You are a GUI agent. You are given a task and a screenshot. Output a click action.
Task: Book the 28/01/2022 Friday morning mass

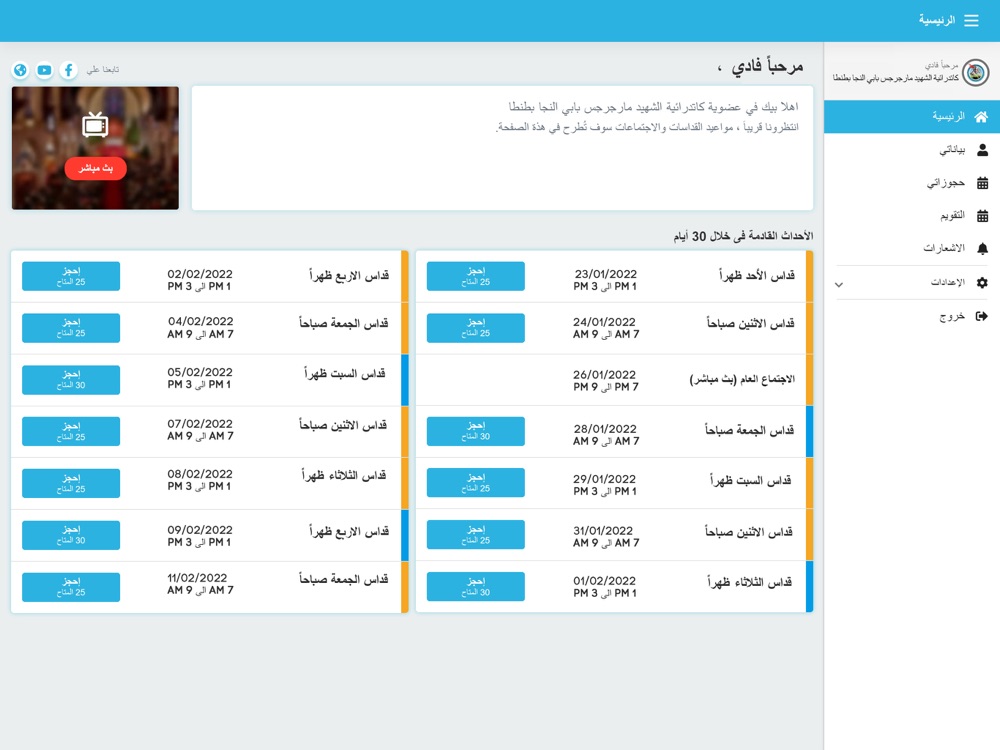pos(476,431)
